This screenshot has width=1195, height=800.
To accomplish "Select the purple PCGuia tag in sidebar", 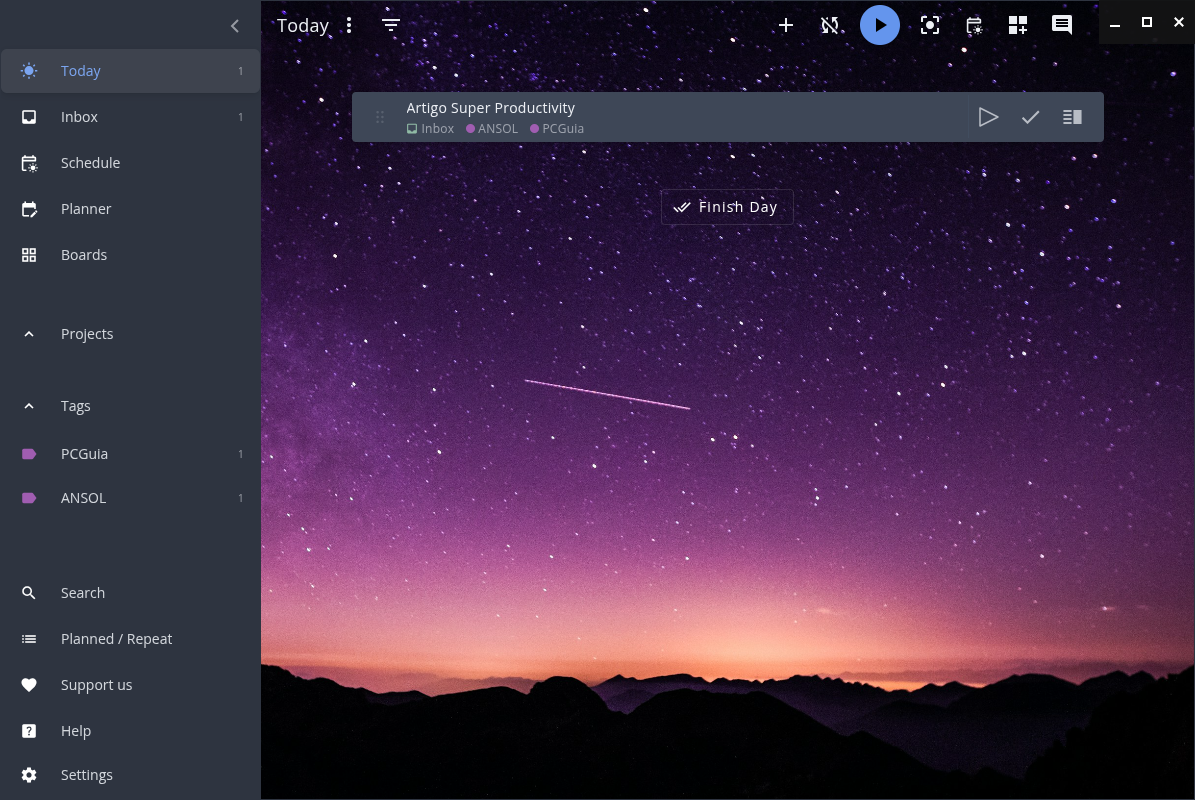I will click(x=84, y=454).
